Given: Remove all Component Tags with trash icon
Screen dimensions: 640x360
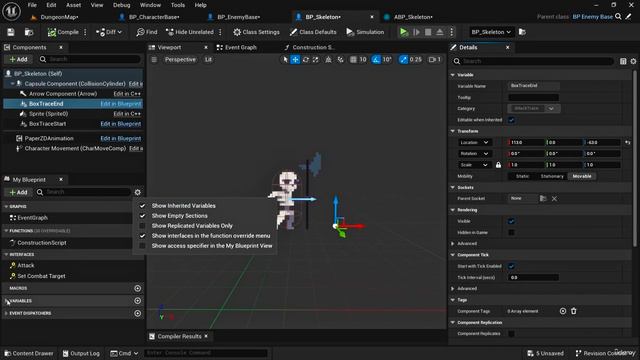Looking at the screenshot, I should [574, 311].
